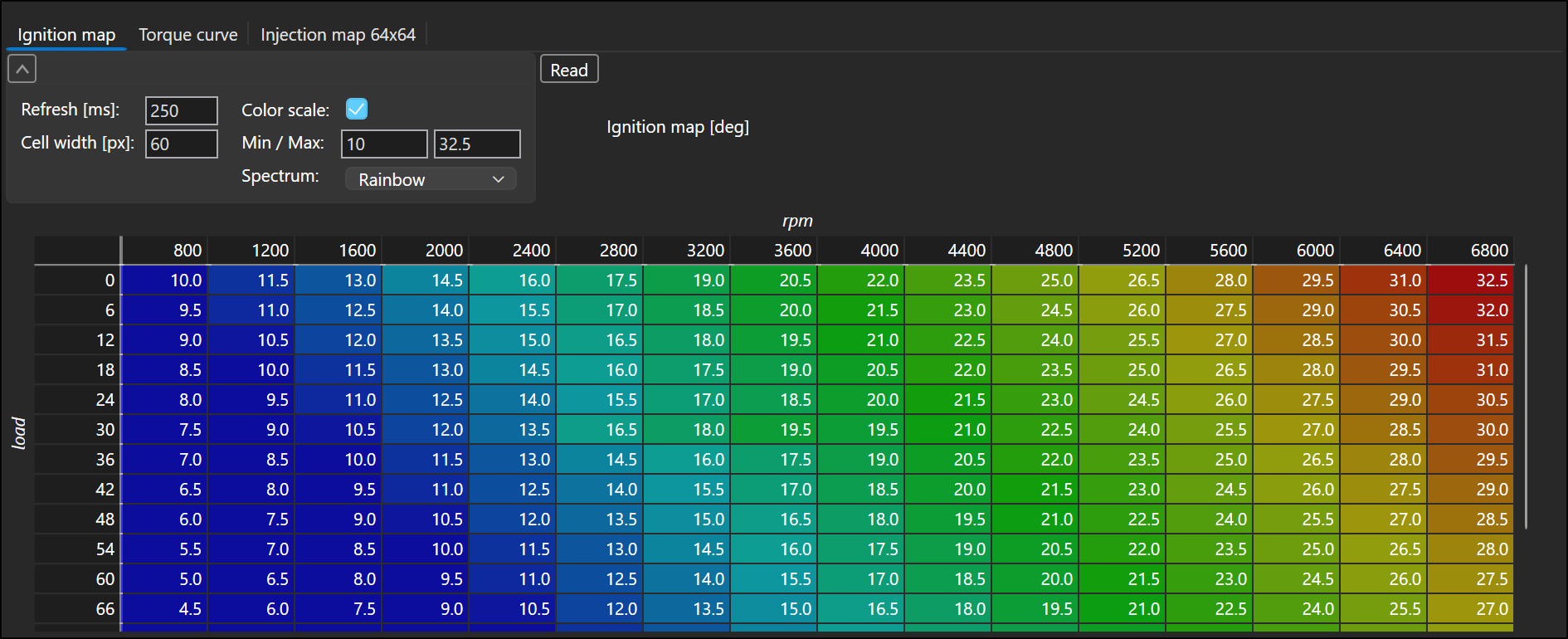This screenshot has height=639, width=1568.
Task: Toggle the Color scale checkbox
Action: point(357,109)
